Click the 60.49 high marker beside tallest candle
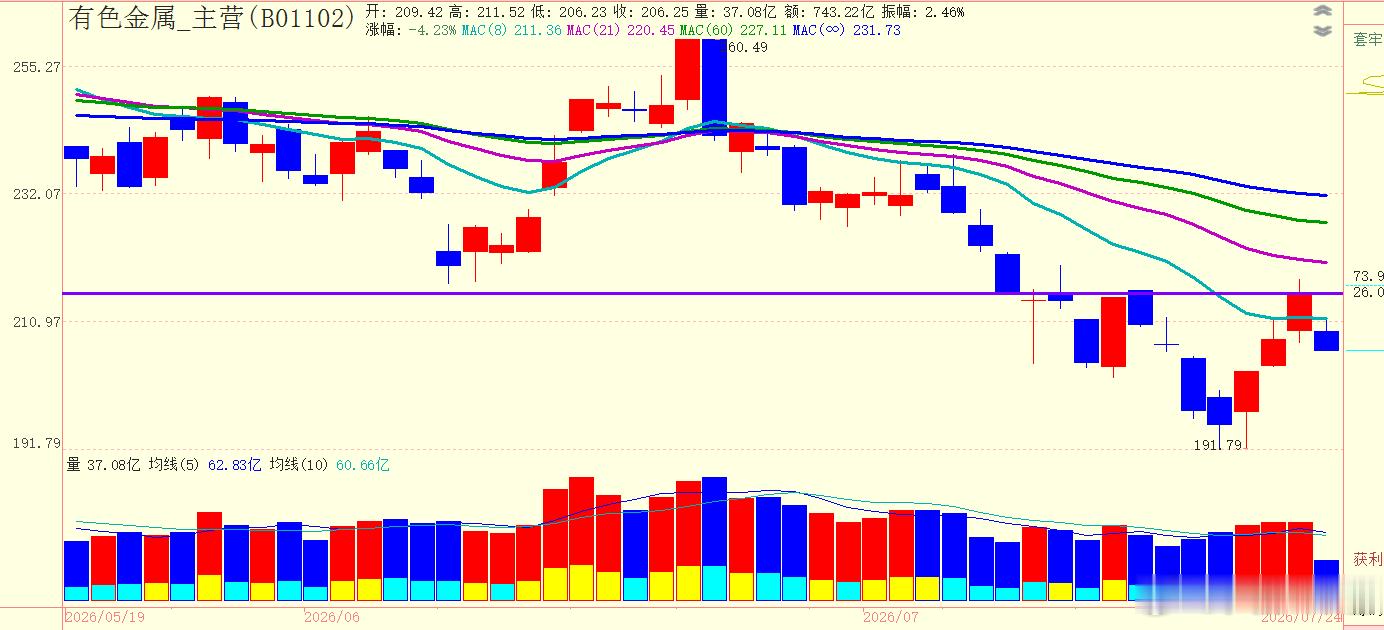The height and width of the screenshot is (630, 1384). (x=747, y=47)
